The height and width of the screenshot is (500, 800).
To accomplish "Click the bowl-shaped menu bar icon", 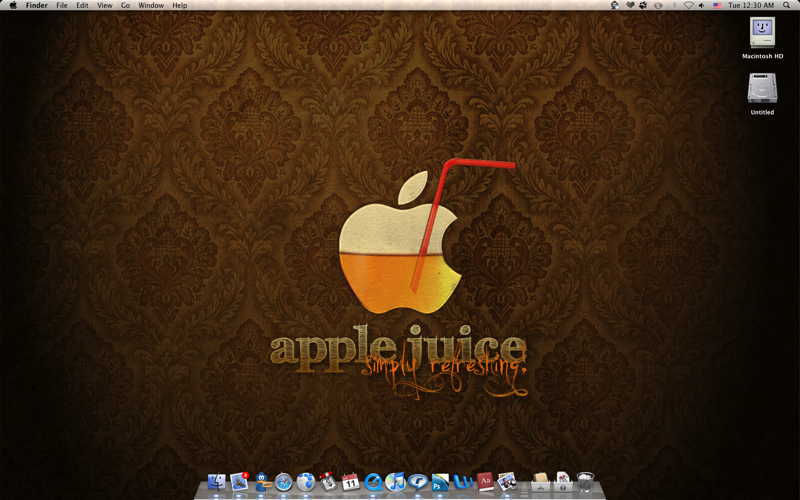I will coord(658,5).
